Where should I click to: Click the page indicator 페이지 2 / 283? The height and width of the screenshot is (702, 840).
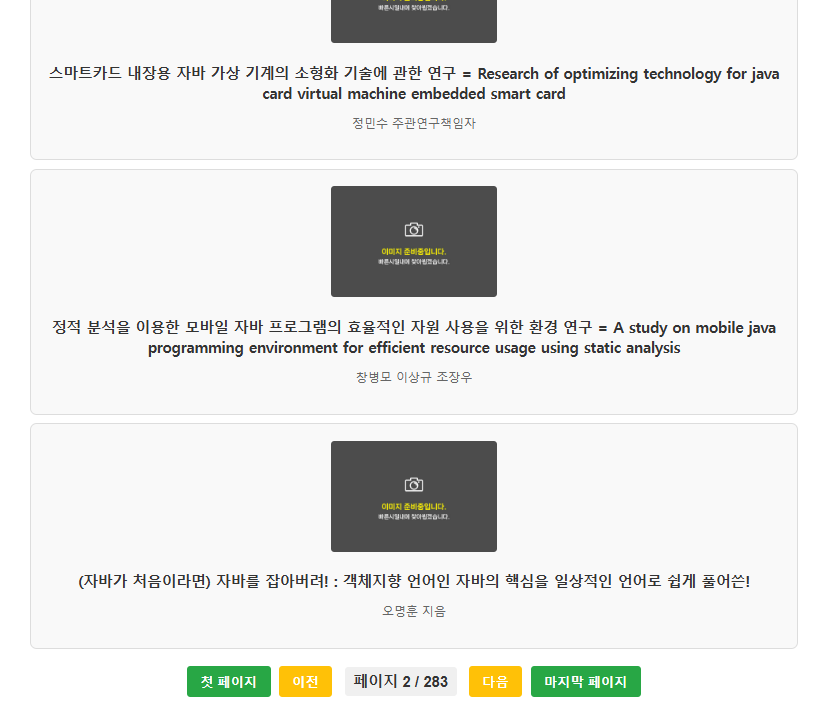[401, 681]
